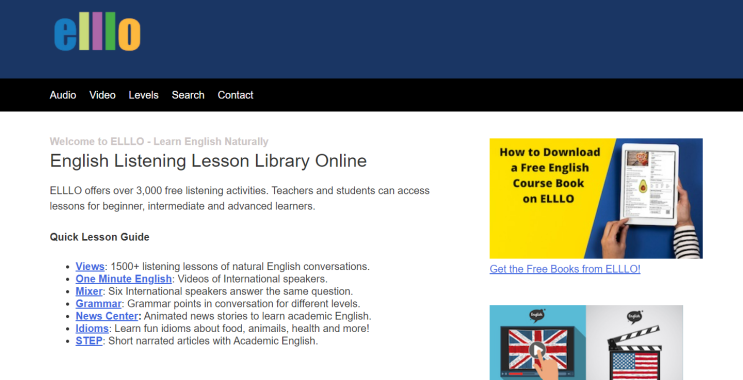The height and width of the screenshot is (380, 743).
Task: Visit the Grammar lessons link
Action: pos(99,304)
